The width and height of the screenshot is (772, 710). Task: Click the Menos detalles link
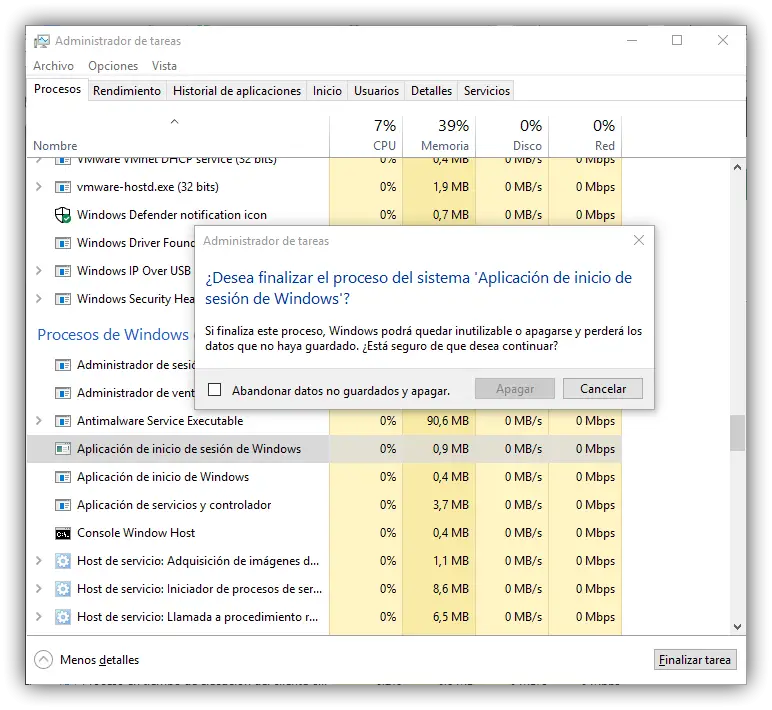[x=99, y=660]
